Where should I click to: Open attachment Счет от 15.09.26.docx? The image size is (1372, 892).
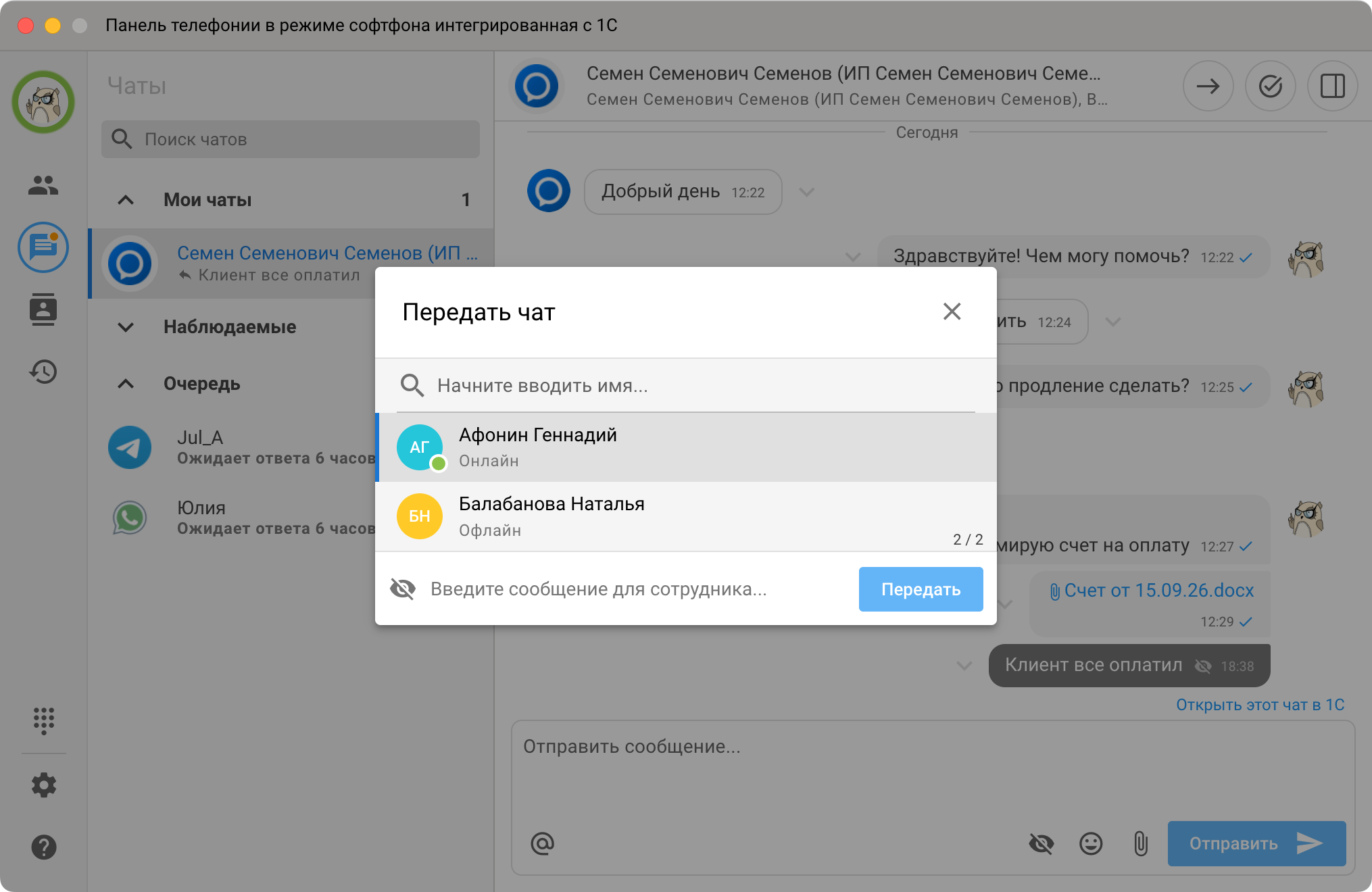click(x=1152, y=591)
